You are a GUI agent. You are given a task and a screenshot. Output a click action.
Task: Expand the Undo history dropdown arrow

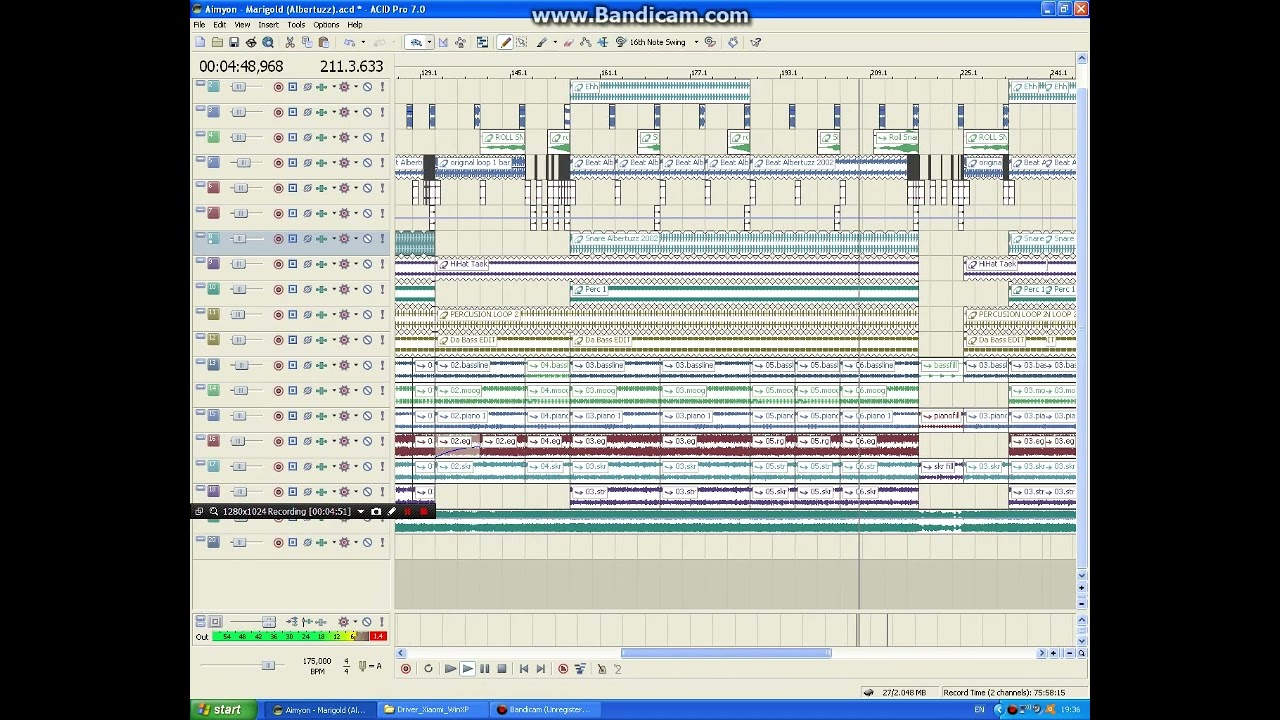point(363,42)
